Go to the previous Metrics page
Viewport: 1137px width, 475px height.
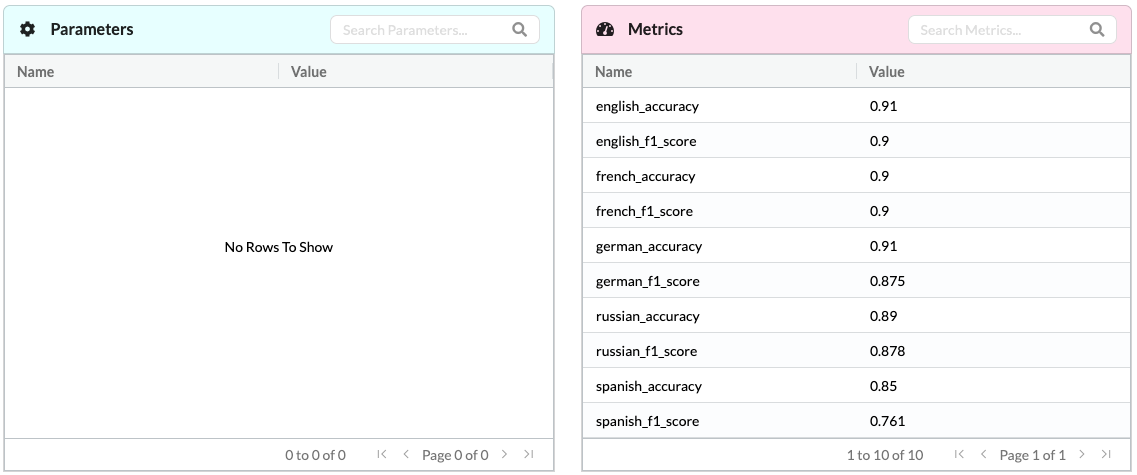pyautogui.click(x=983, y=455)
